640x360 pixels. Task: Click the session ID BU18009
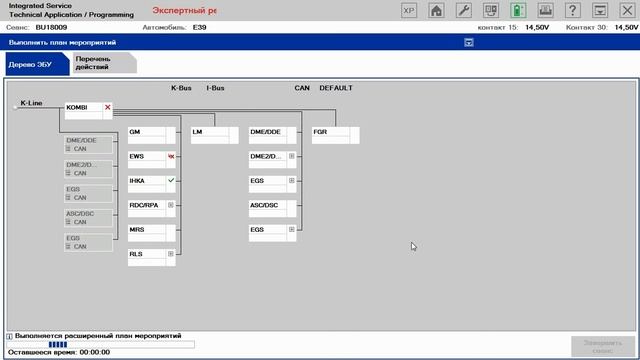[51, 27]
